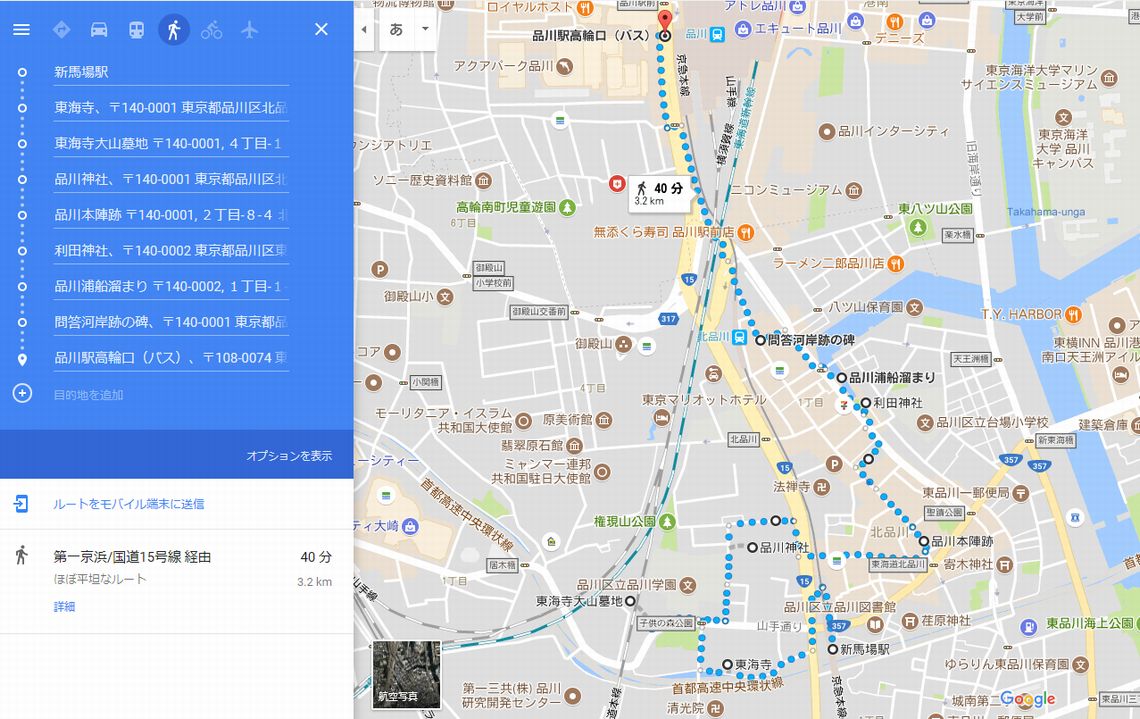Edit the 東海寺 waypoint field

(x=171, y=108)
